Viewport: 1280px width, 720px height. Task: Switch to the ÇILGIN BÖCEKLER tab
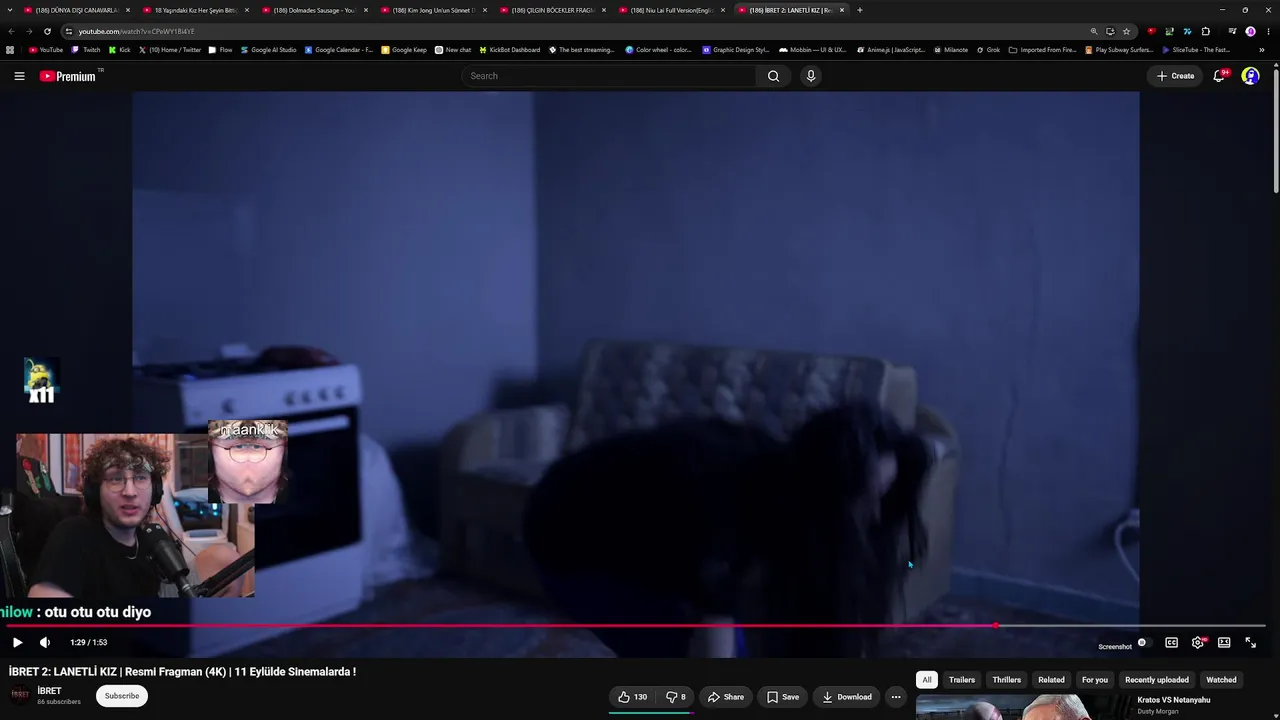point(552,10)
